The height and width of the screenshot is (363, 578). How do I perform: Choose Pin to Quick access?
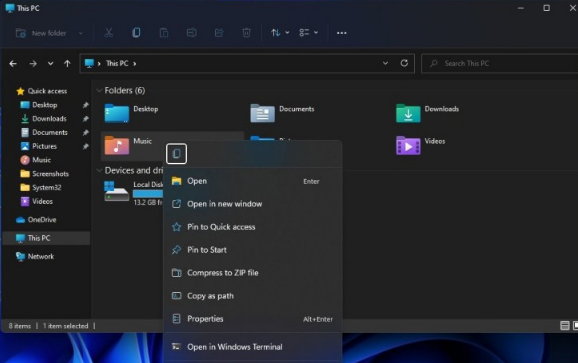[x=253, y=227]
